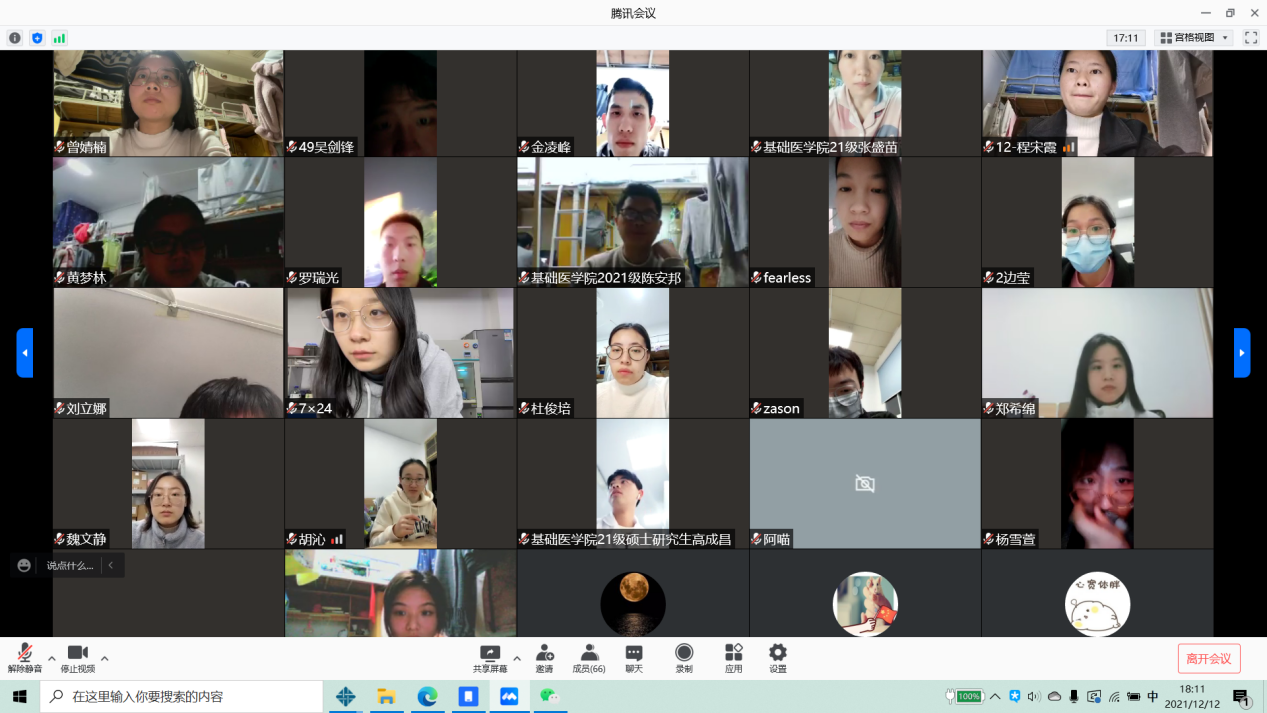
Task: Unmute microphone with 解除静音
Action: 25,658
